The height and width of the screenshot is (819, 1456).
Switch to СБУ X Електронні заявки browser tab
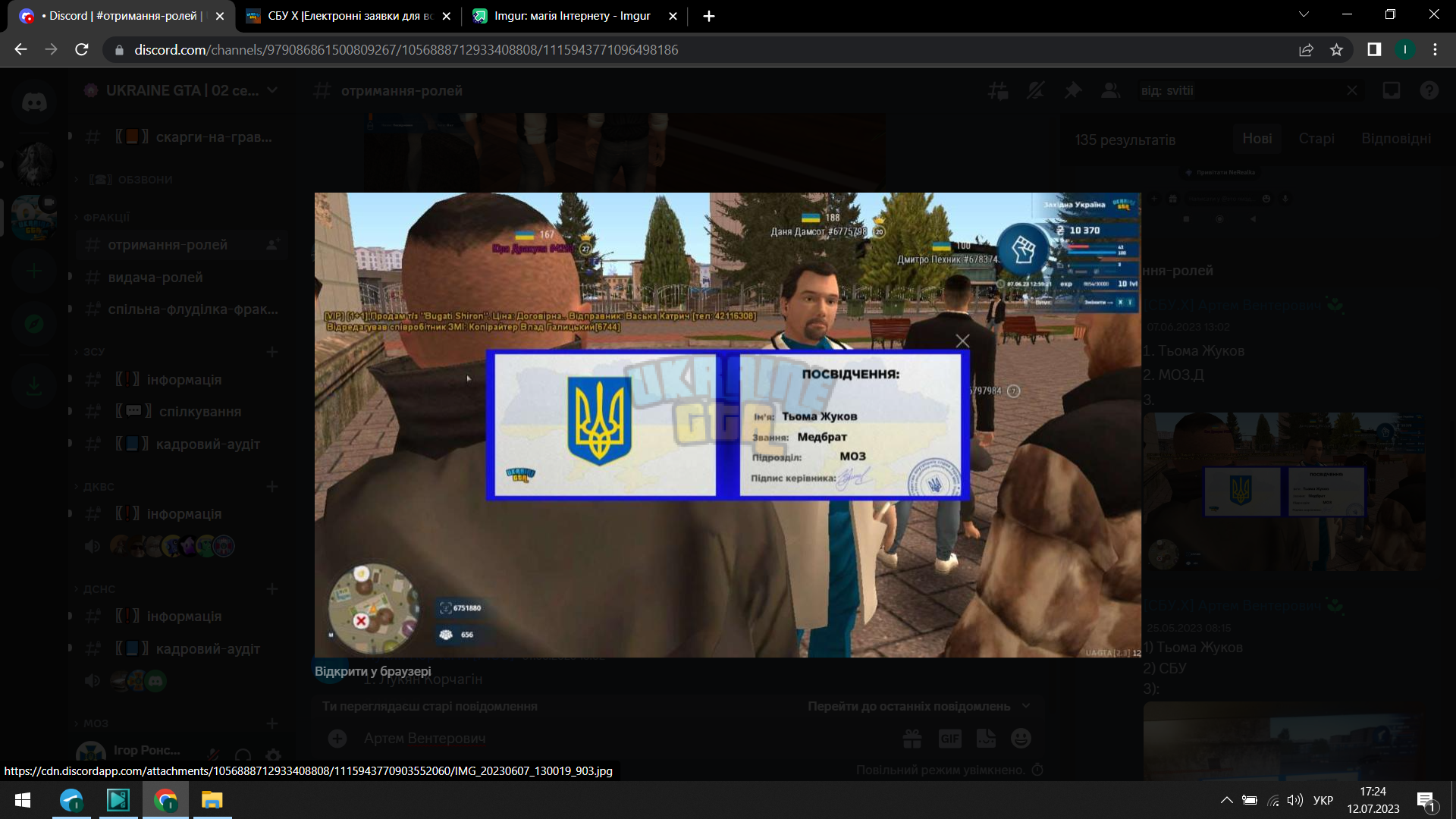pos(349,16)
